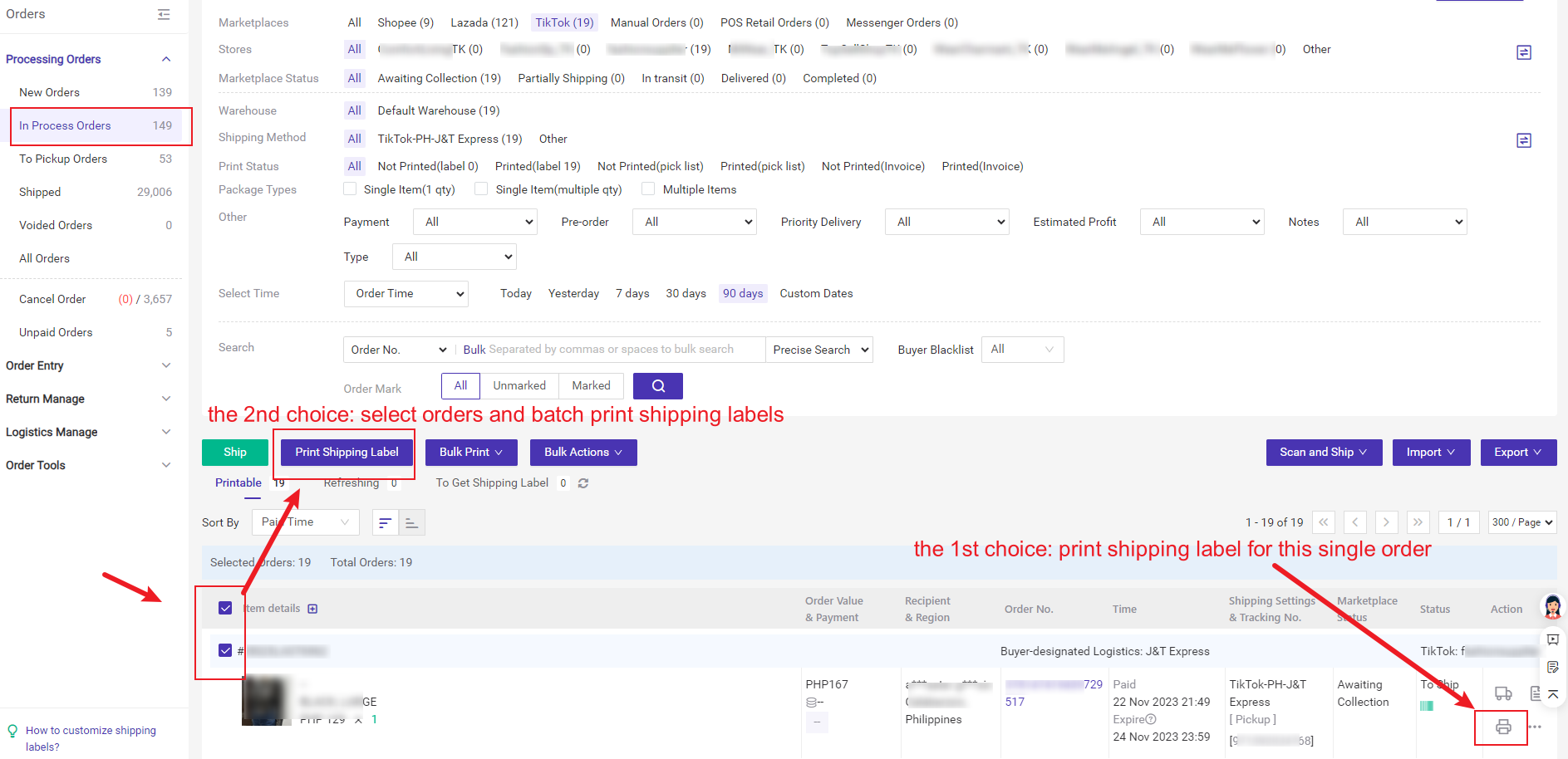
Task: Click the bulk order number search field
Action: click(611, 350)
